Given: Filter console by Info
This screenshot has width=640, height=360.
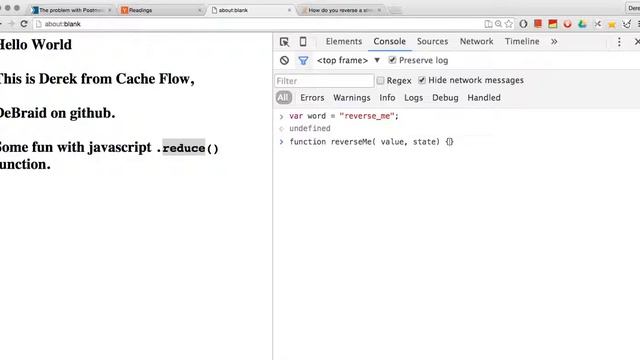Looking at the screenshot, I should tap(387, 98).
